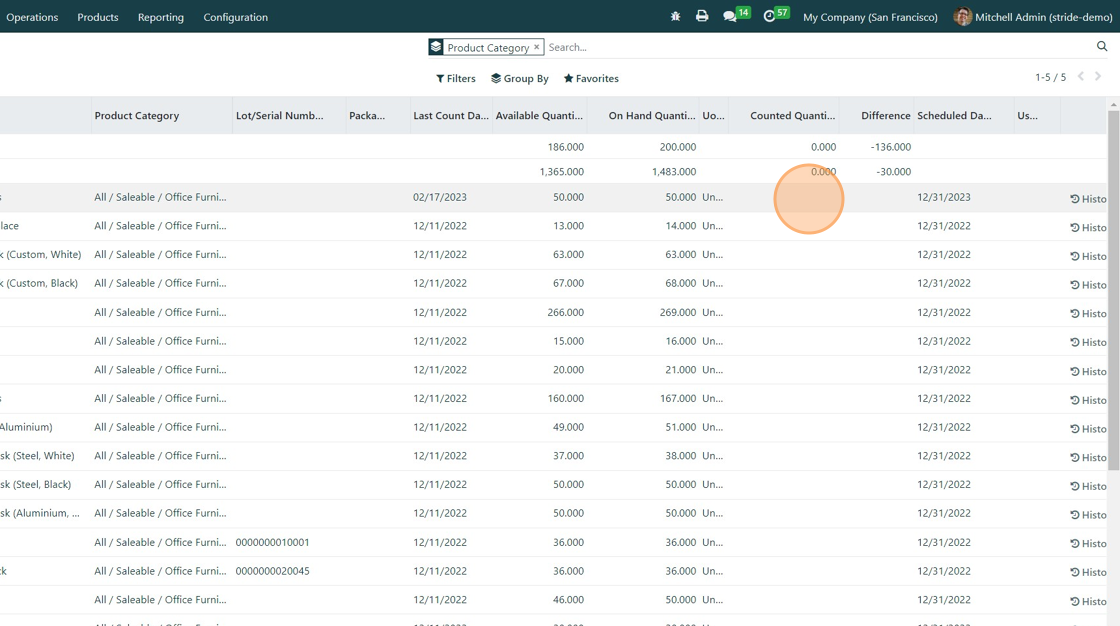
Task: Switch company via My Company (San Francisco)
Action: (x=870, y=17)
